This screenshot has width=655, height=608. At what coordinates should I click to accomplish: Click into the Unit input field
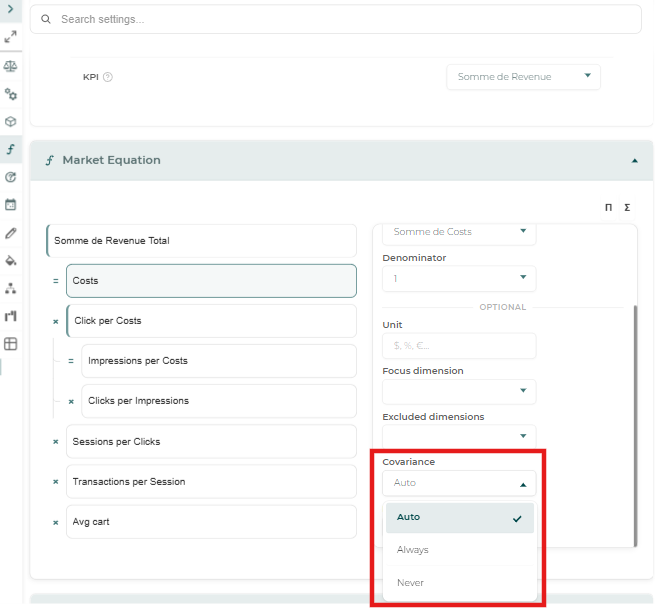tap(459, 346)
